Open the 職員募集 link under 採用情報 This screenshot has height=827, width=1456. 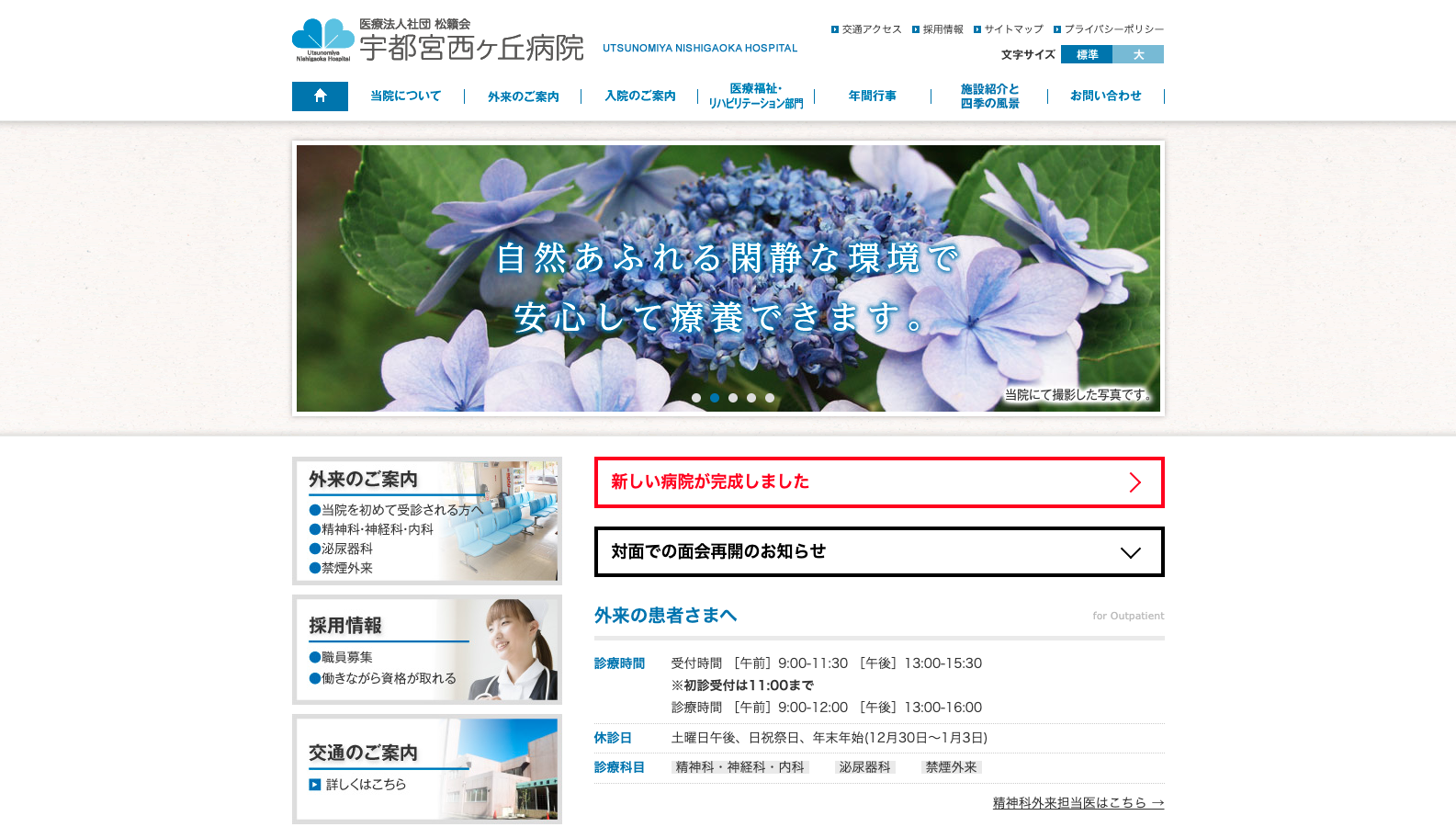coord(346,657)
